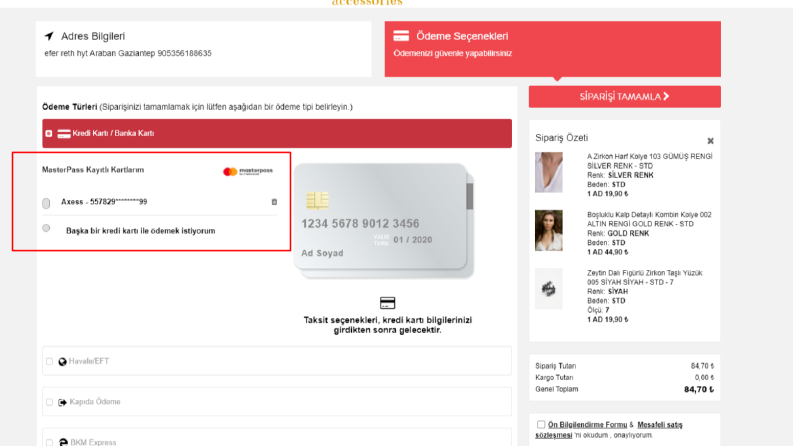The width and height of the screenshot is (793, 446).
Task: Accept the Ön Bilgilendirme Formu agreement checkbox
Action: [541, 425]
